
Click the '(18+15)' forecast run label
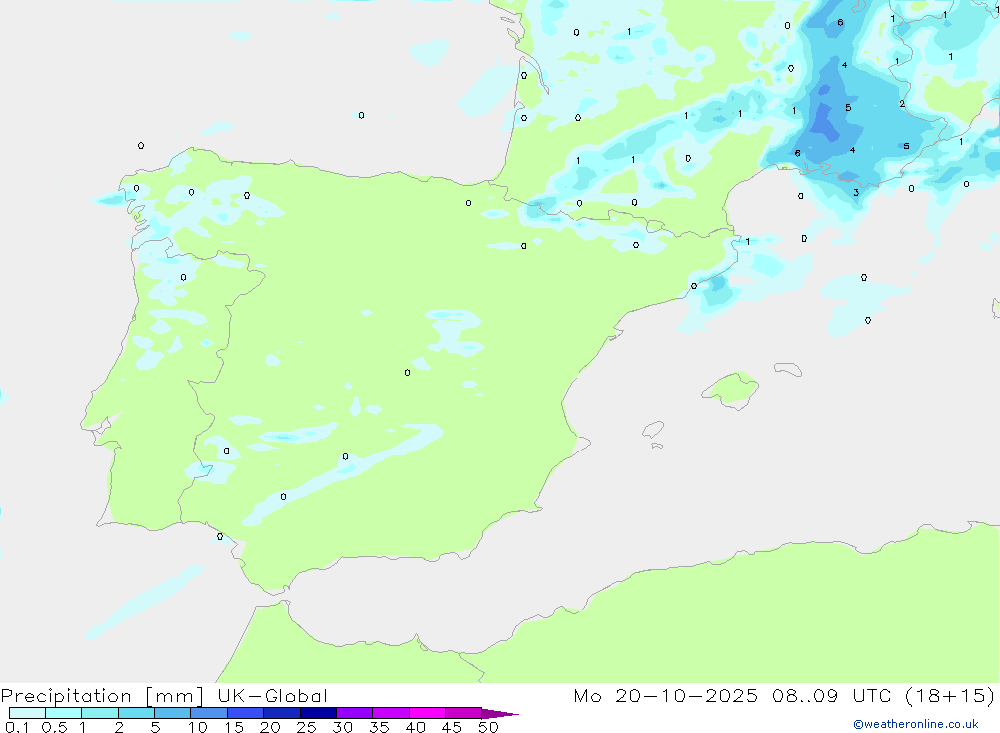pos(950,695)
